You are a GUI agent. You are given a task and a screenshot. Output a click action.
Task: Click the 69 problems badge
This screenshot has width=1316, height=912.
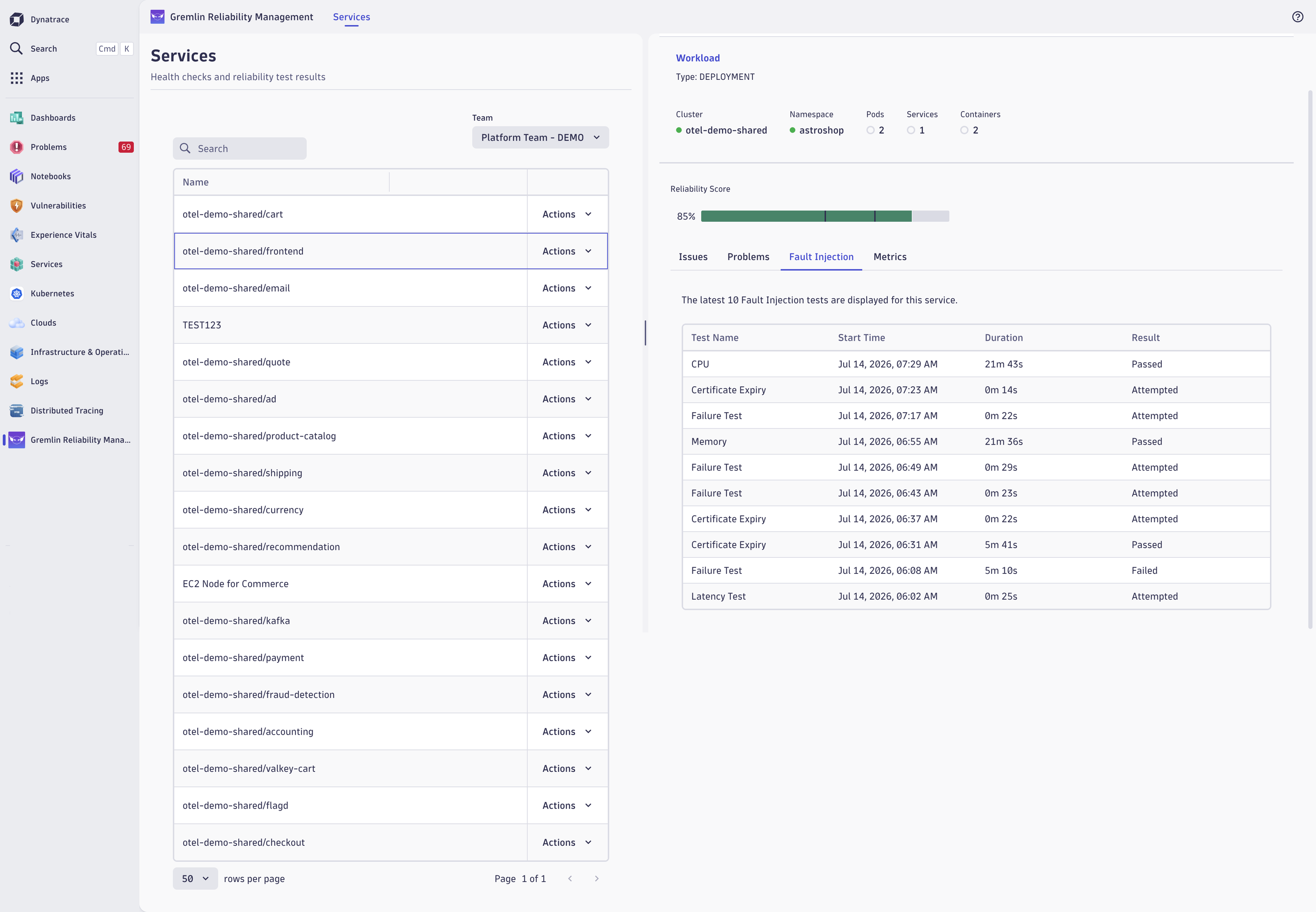point(126,147)
